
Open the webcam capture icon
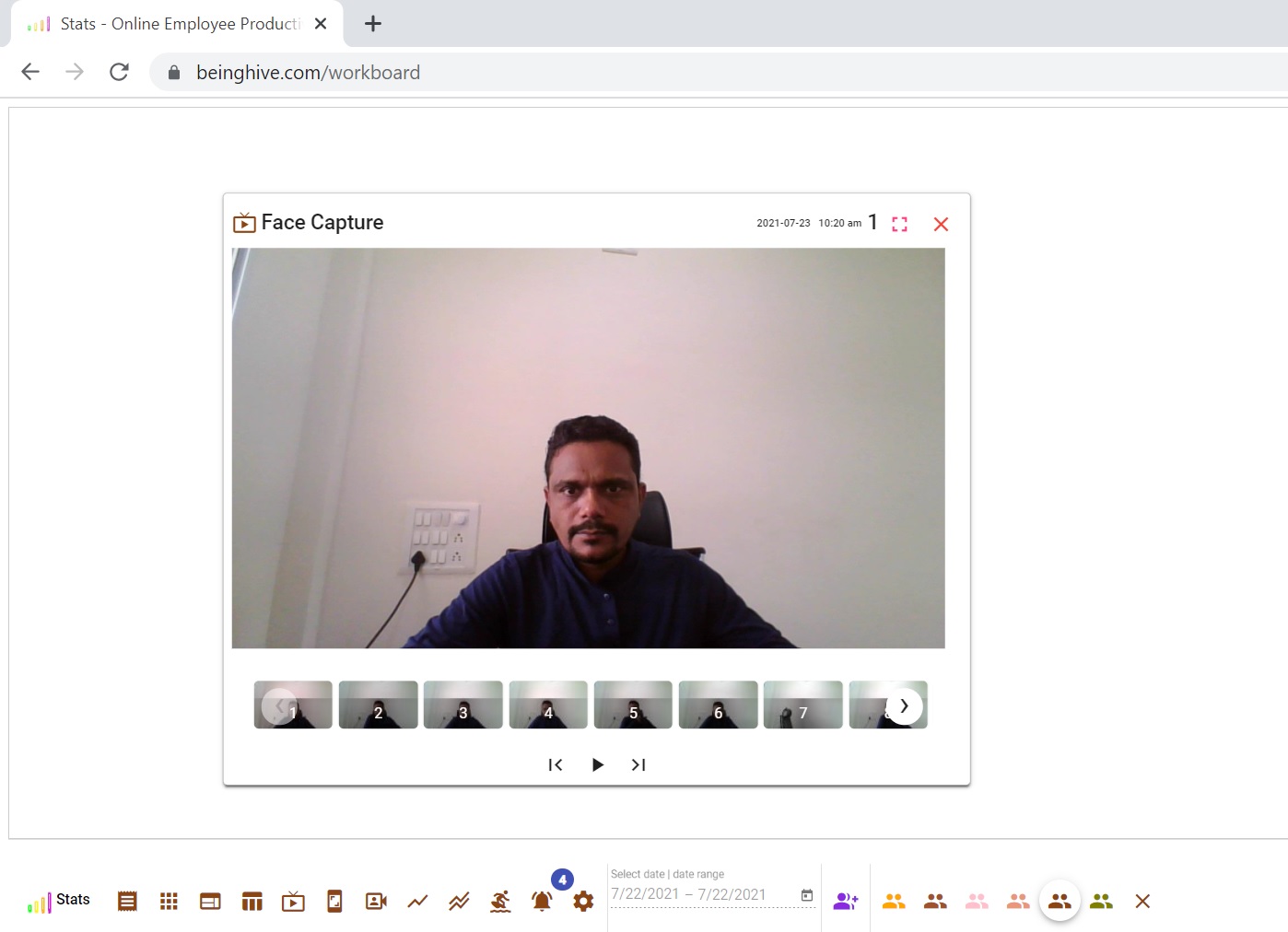tap(375, 901)
